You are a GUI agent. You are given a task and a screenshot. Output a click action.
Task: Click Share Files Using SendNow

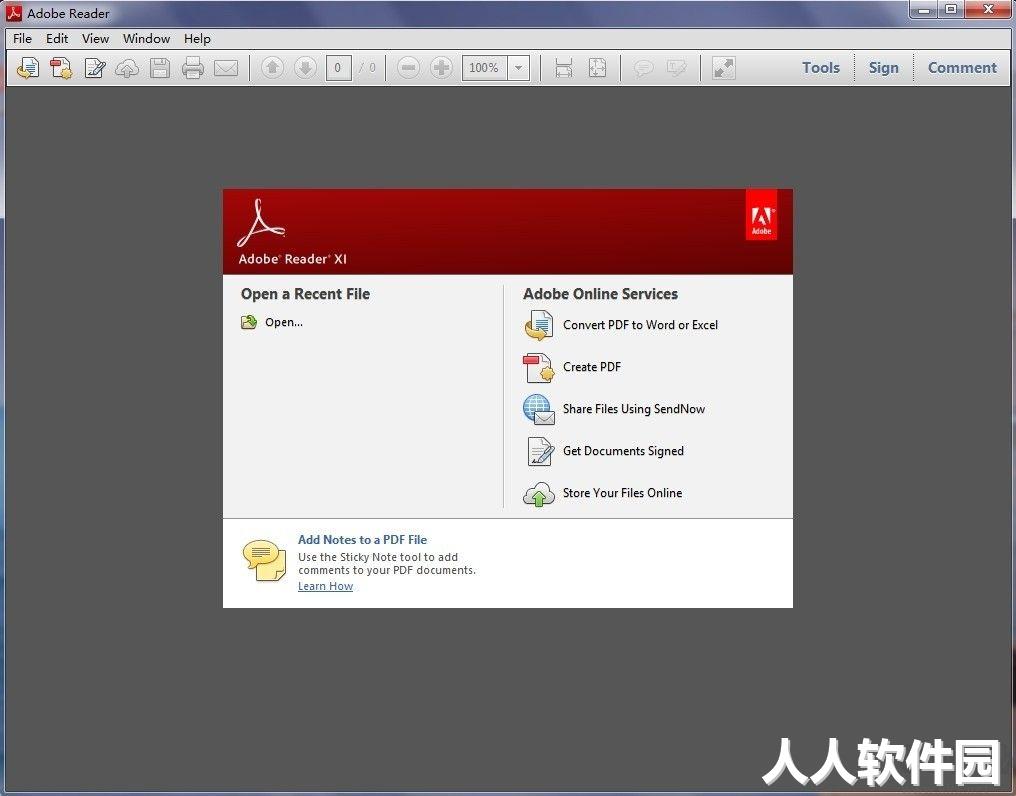pos(634,409)
